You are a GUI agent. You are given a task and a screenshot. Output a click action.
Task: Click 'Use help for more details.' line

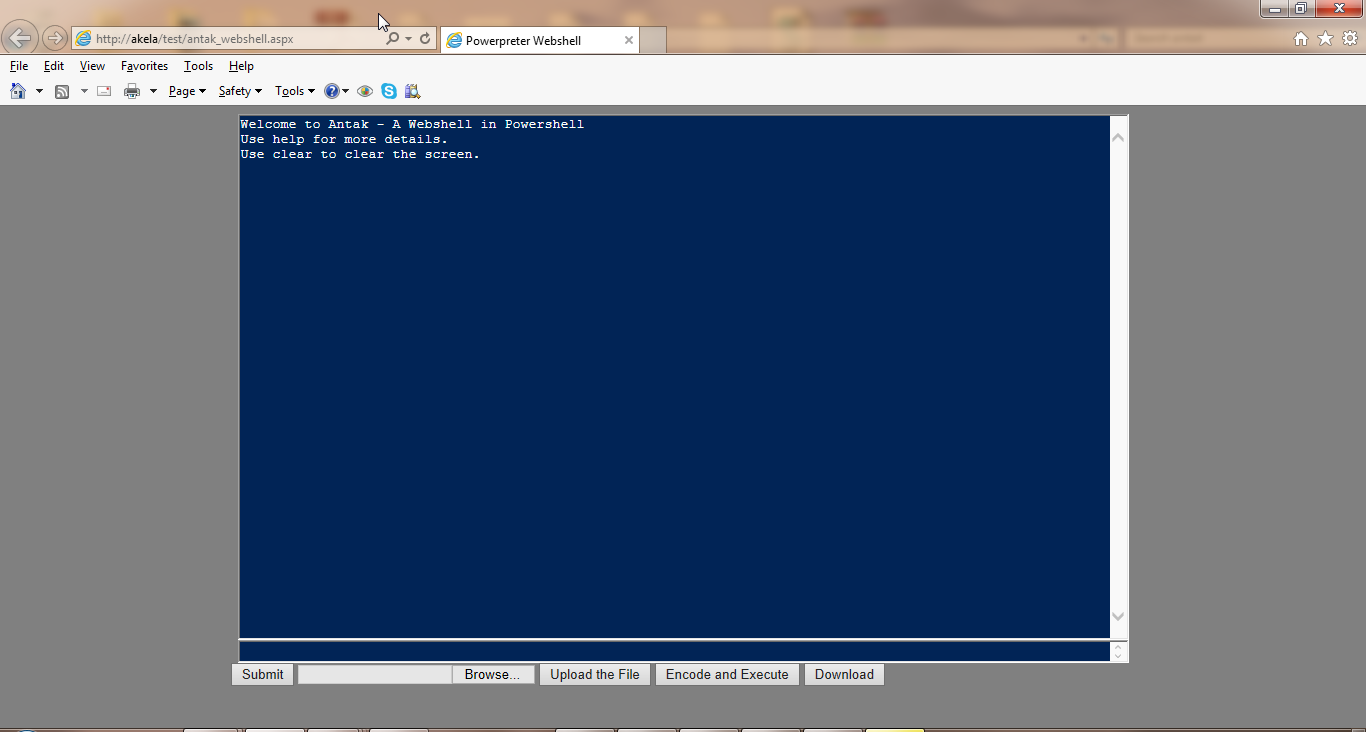344,139
